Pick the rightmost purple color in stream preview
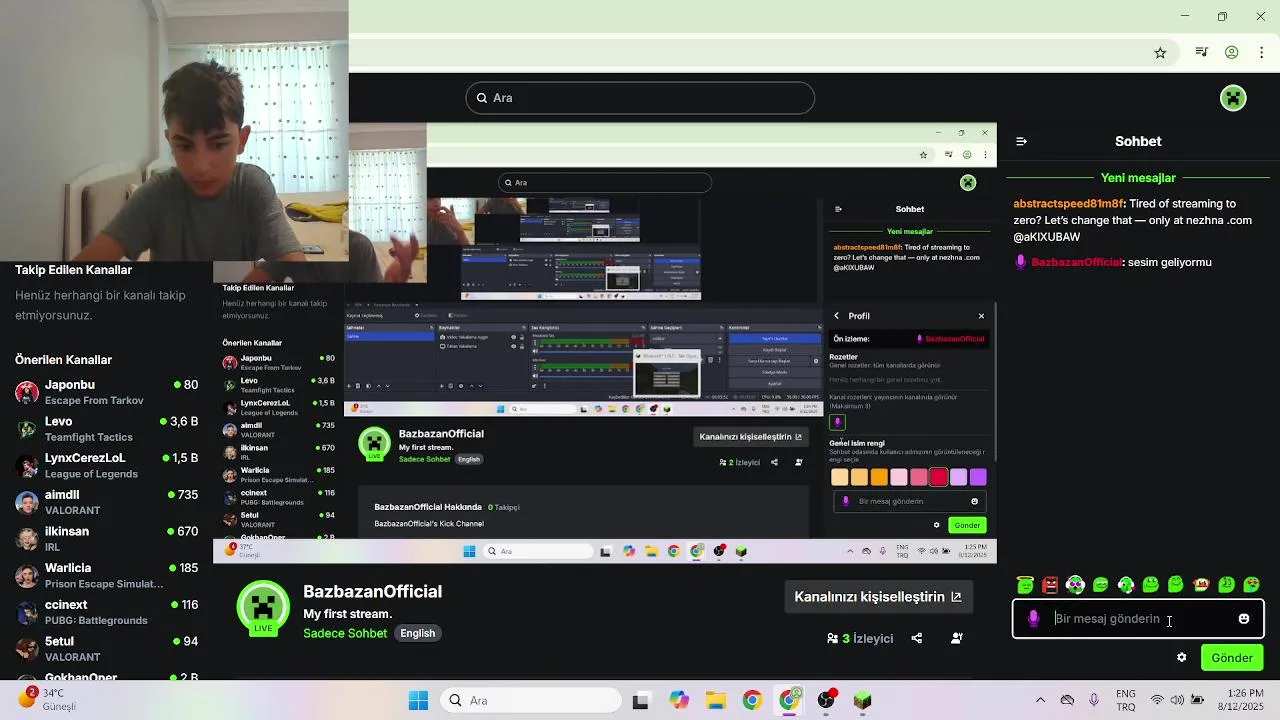The width and height of the screenshot is (1280, 720). pos(978,477)
